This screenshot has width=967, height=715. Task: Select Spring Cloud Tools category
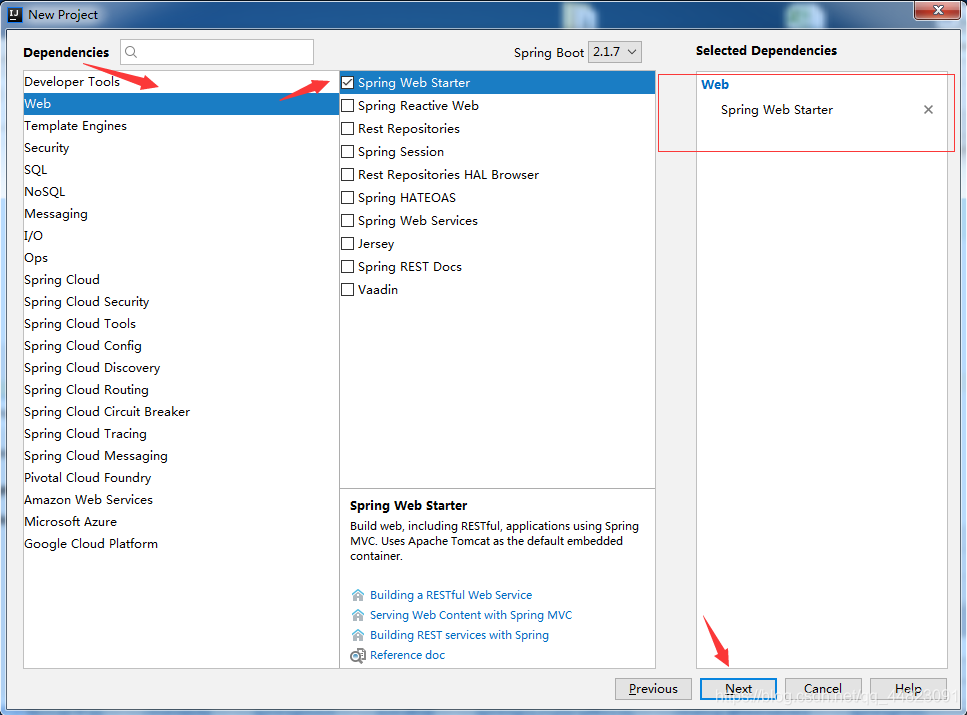click(x=181, y=324)
